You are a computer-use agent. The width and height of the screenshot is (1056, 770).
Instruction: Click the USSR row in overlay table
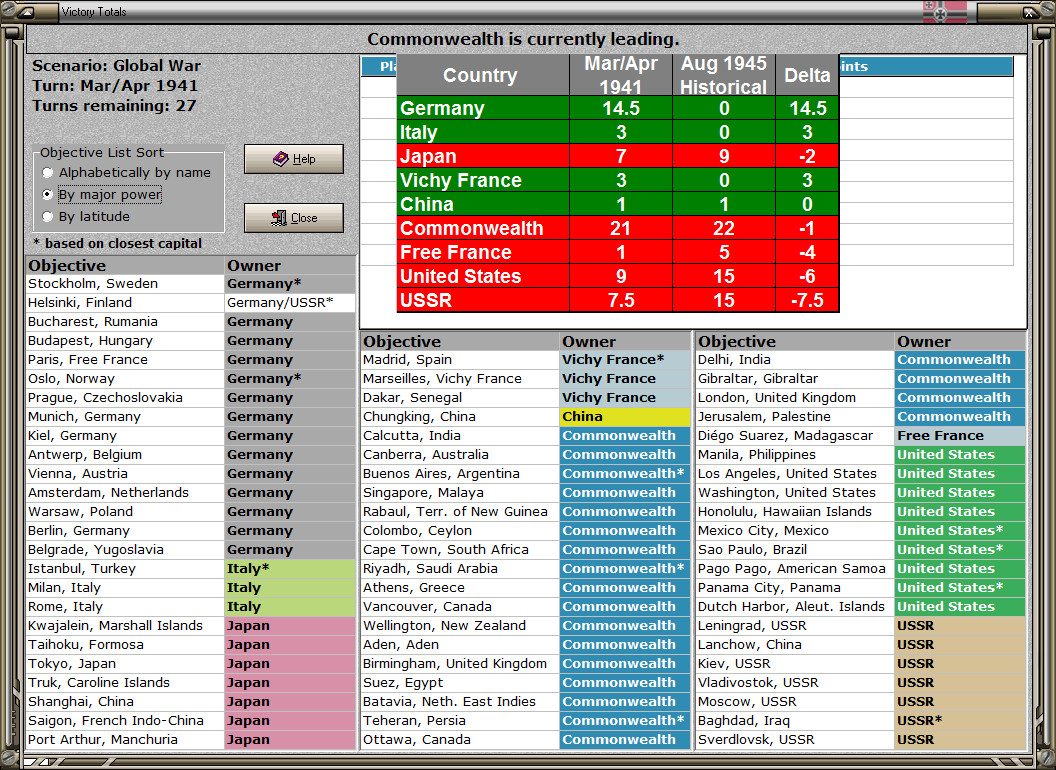coord(618,300)
